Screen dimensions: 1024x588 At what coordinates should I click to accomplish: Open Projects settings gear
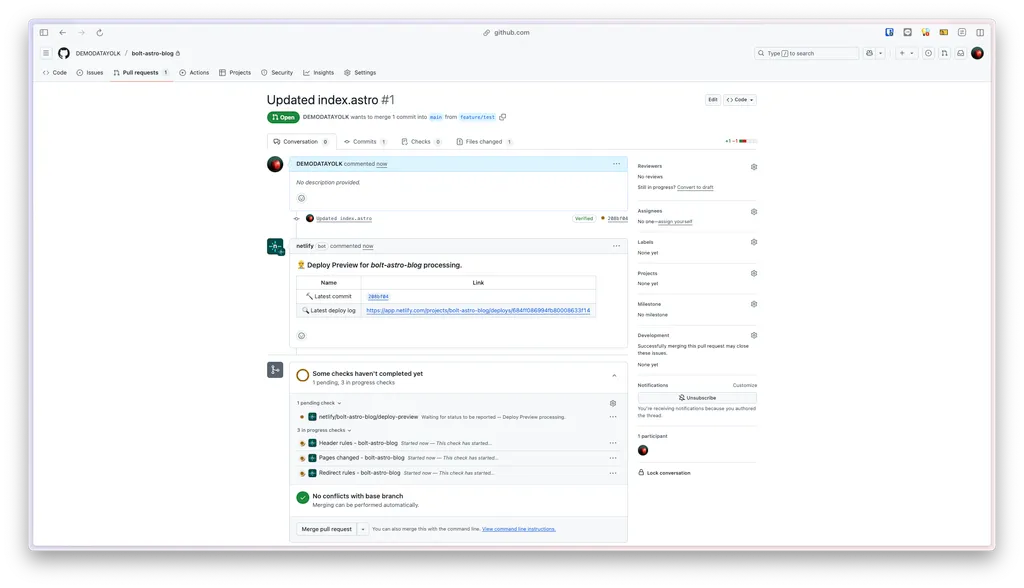[754, 273]
